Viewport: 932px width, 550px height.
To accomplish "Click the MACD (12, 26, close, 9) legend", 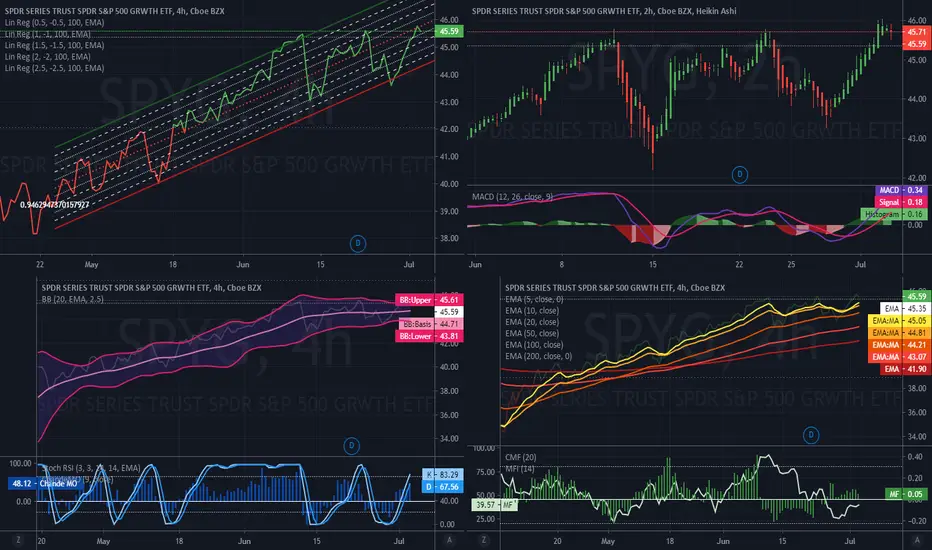I will [512, 196].
